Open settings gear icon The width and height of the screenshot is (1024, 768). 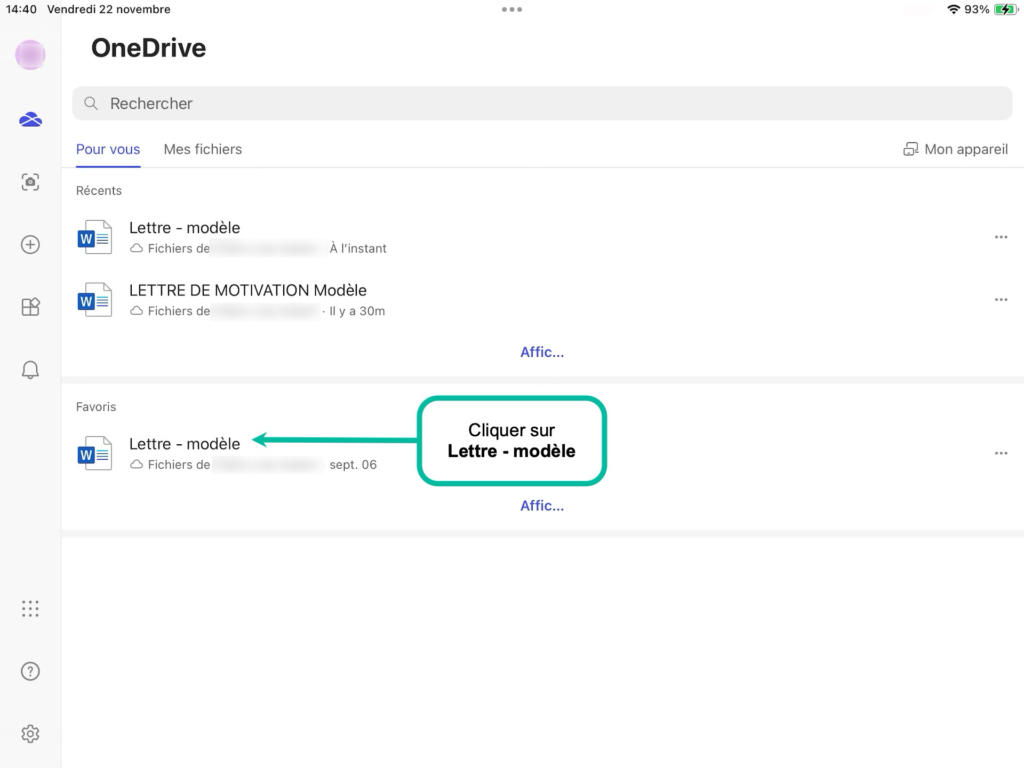[x=30, y=734]
